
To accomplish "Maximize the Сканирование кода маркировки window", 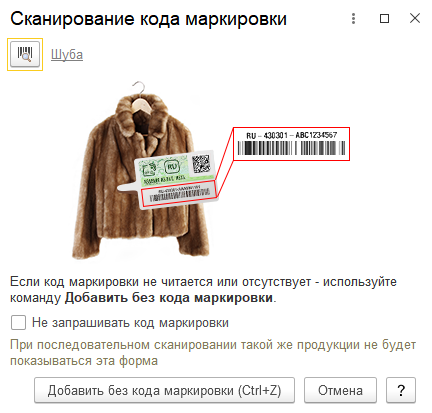I will coord(384,18).
